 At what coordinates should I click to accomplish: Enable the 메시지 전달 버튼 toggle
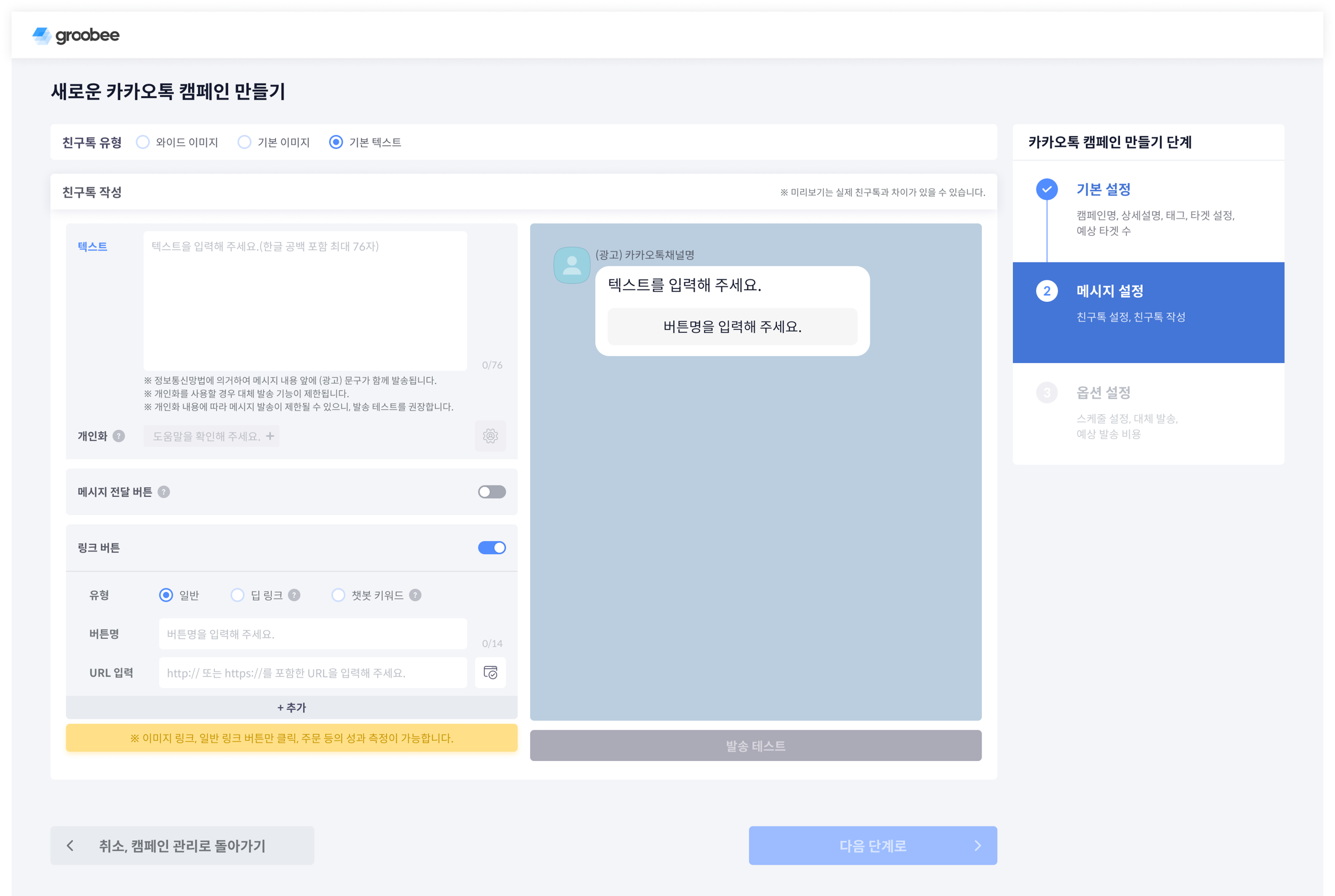coord(491,492)
